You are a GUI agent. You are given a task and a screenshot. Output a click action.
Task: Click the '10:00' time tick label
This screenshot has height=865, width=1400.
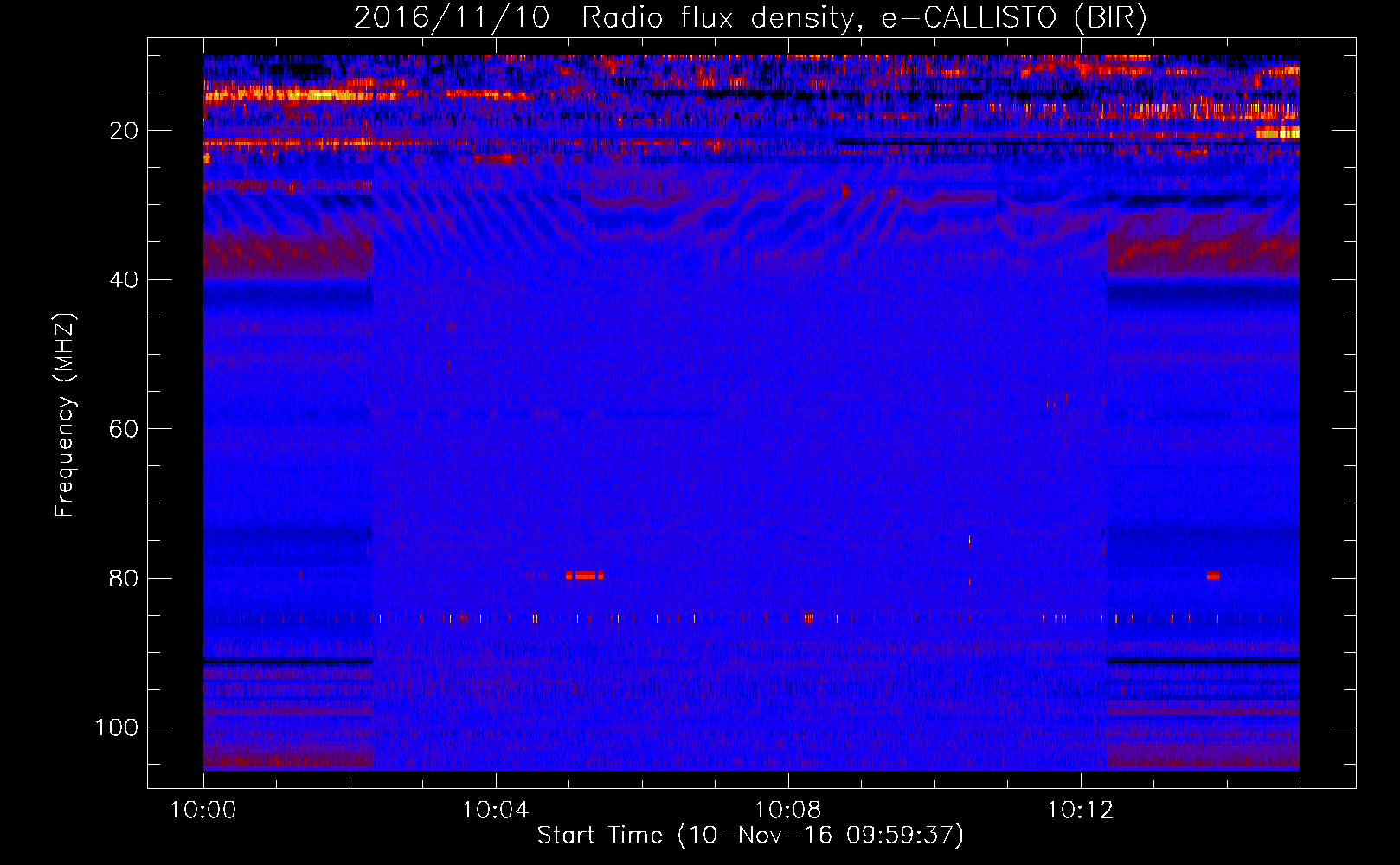tap(203, 811)
